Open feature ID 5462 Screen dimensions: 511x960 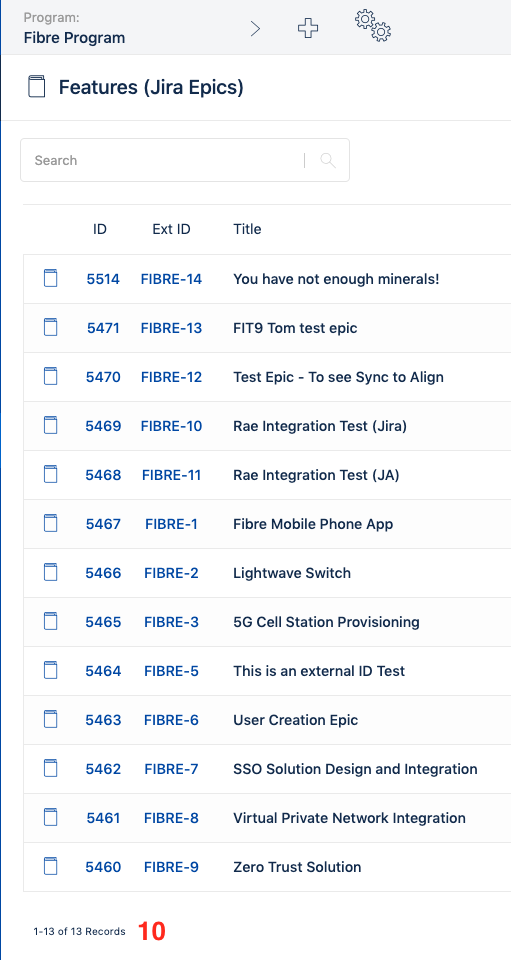[x=103, y=769]
